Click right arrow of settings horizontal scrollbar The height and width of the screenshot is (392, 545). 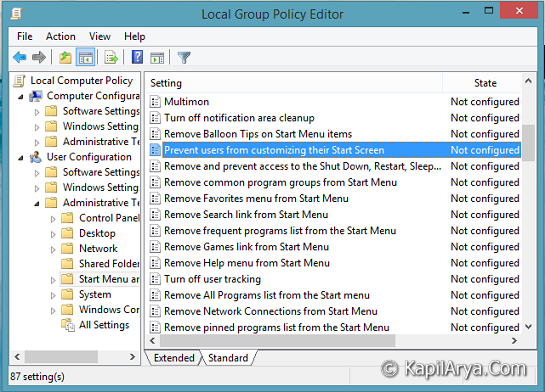(x=514, y=341)
